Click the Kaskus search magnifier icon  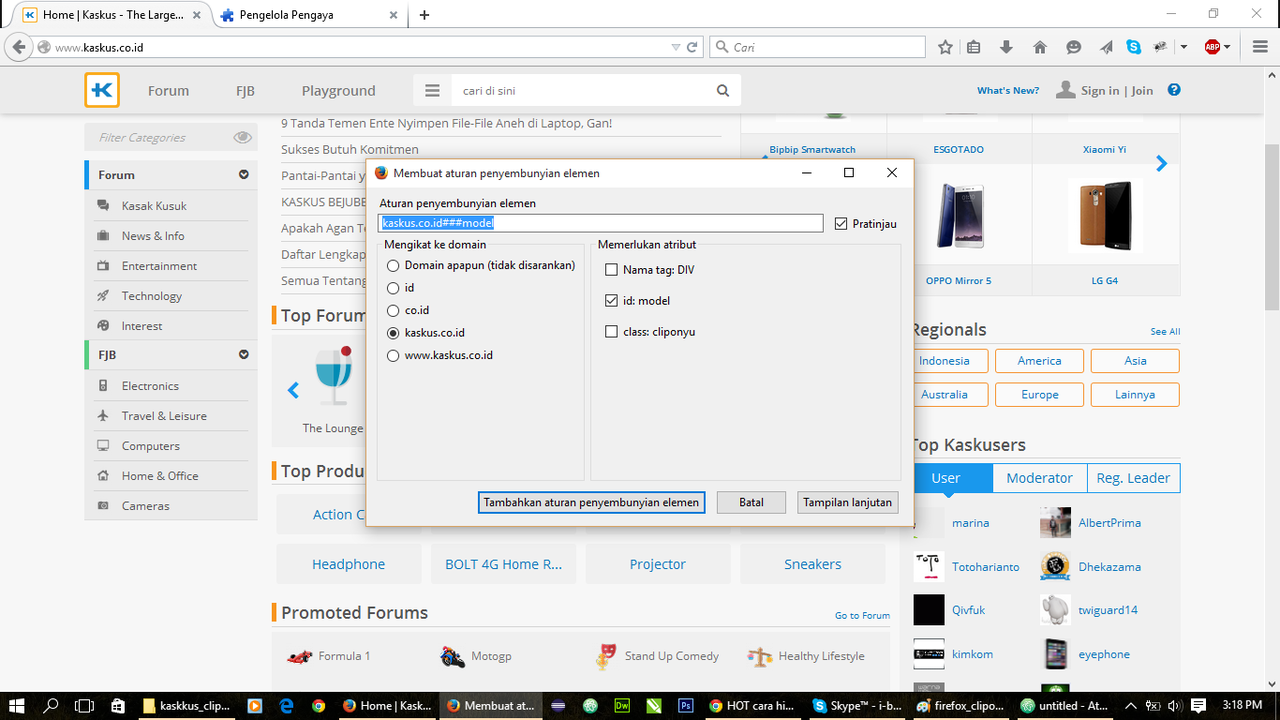pyautogui.click(x=723, y=91)
